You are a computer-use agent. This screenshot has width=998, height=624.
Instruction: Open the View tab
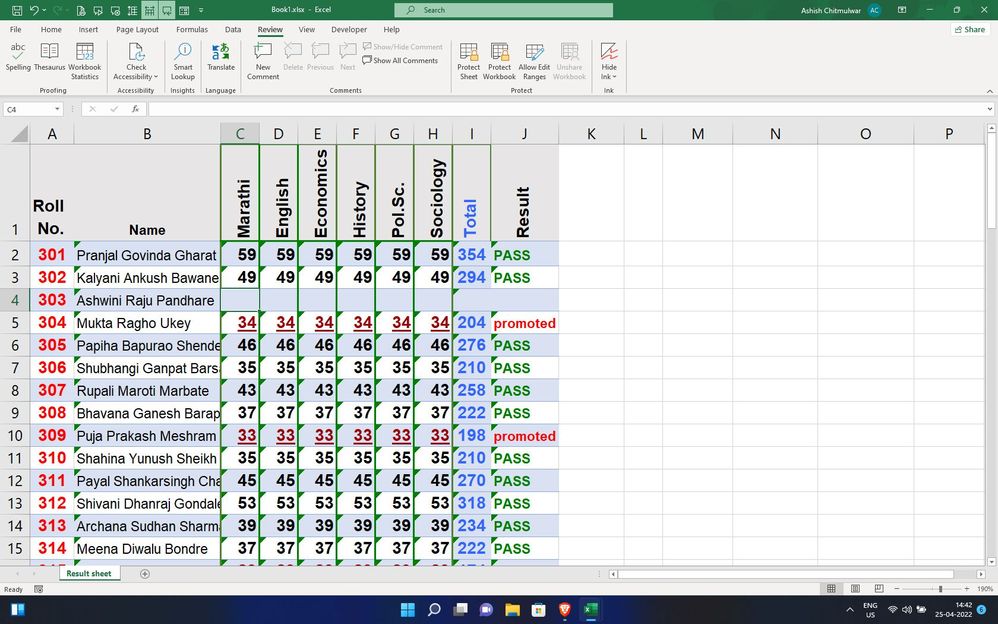coord(307,29)
